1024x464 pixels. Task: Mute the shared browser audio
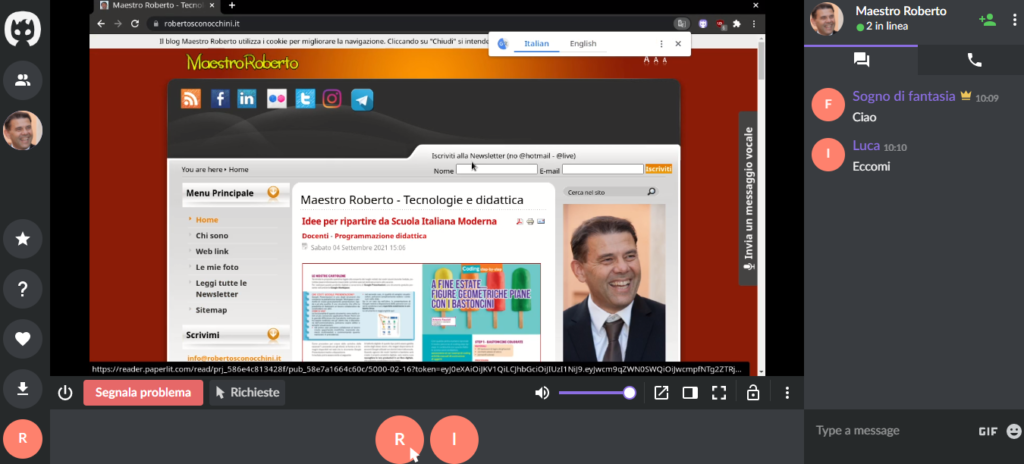[x=542, y=392]
